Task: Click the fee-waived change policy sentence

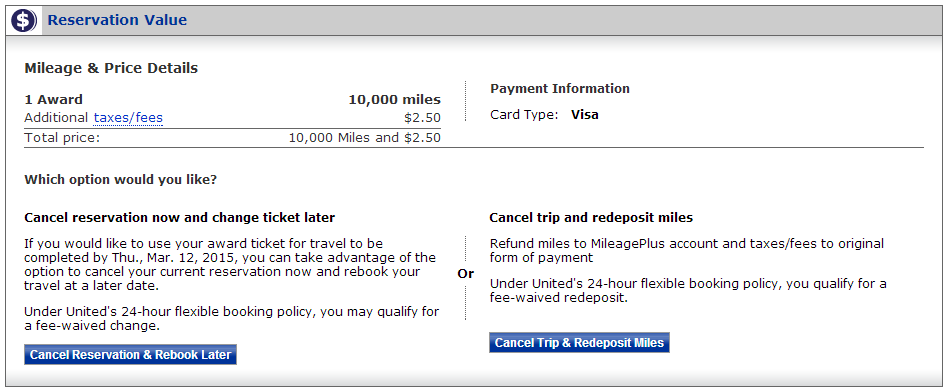Action: (x=232, y=319)
